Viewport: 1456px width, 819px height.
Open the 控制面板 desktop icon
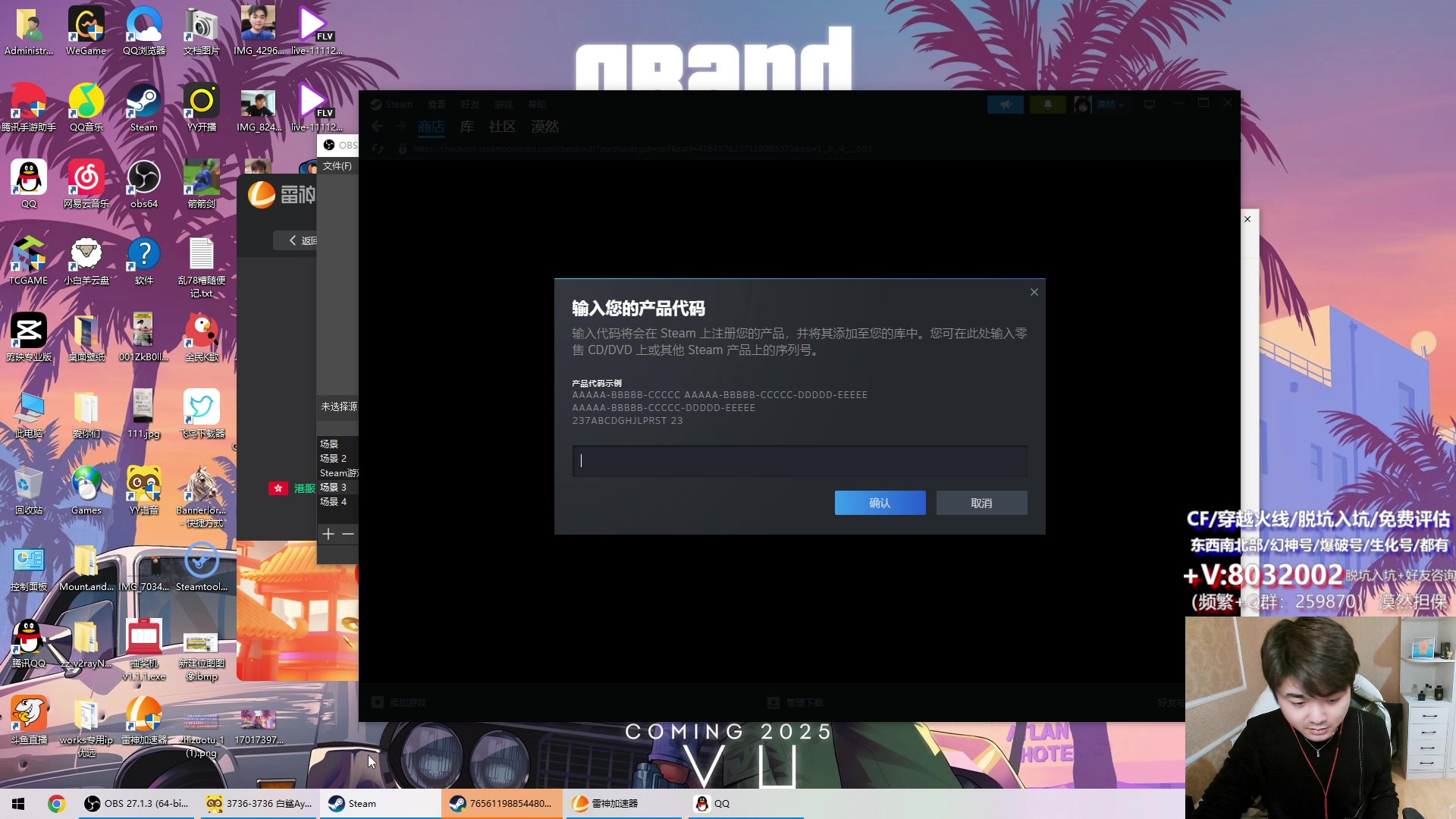coord(29,567)
